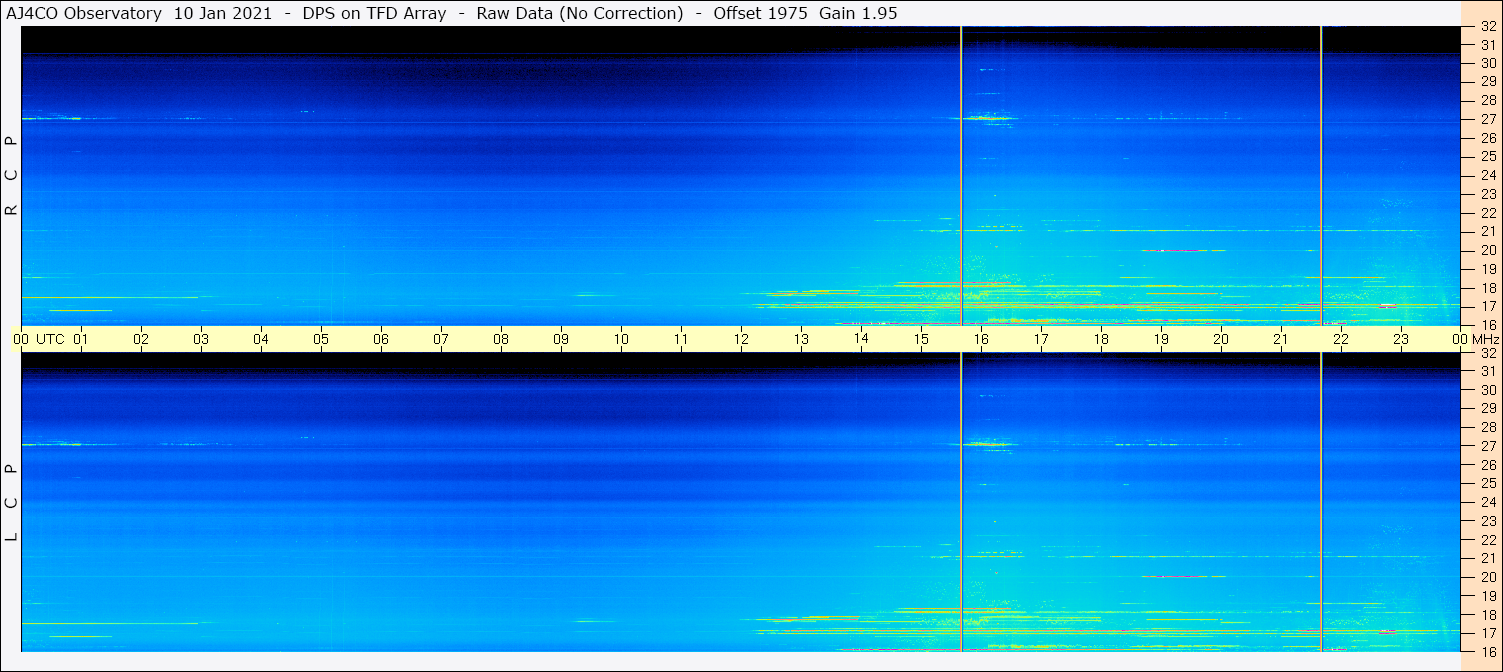Click the 26 MHz label of LCP panel
The height and width of the screenshot is (672, 1503).
(x=1487, y=465)
